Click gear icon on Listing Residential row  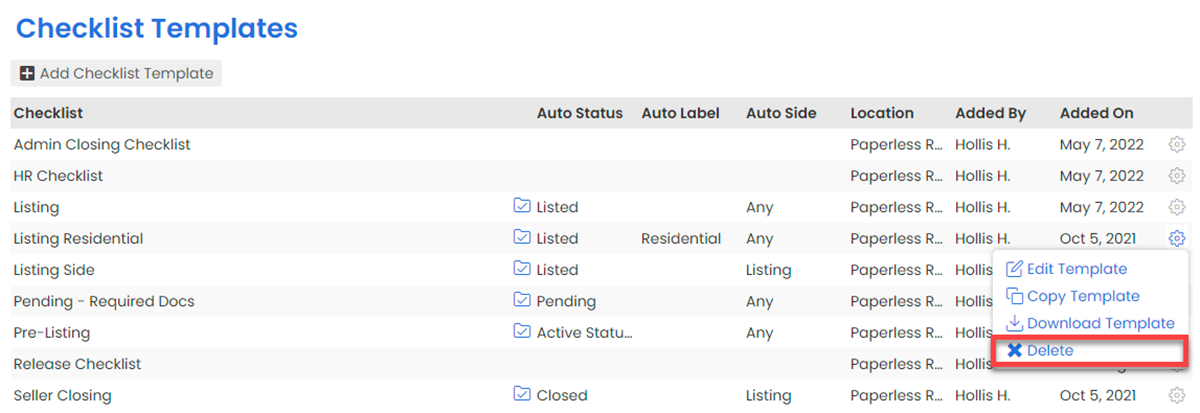click(x=1176, y=238)
